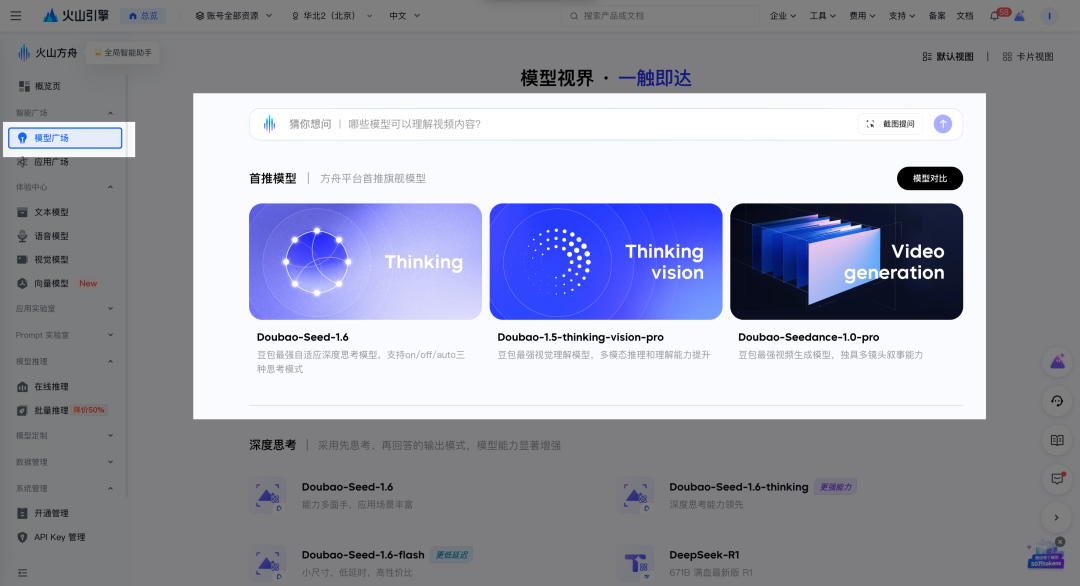The height and width of the screenshot is (586, 1080).
Task: Collapse the 体验中心 section
Action: click(x=110, y=187)
